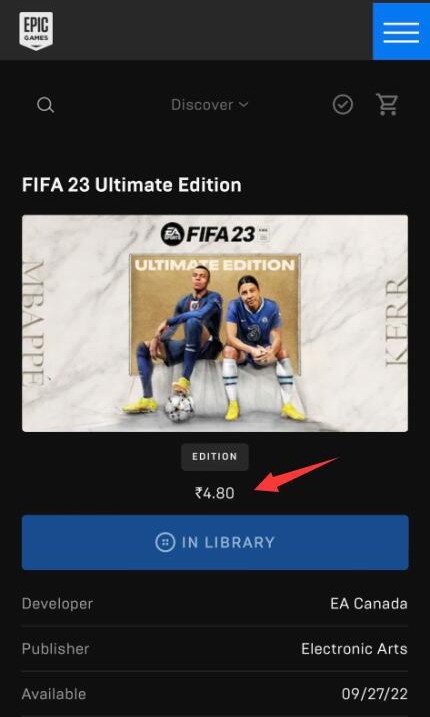430x717 pixels.
Task: Click the EA Canada developer name
Action: 369,604
